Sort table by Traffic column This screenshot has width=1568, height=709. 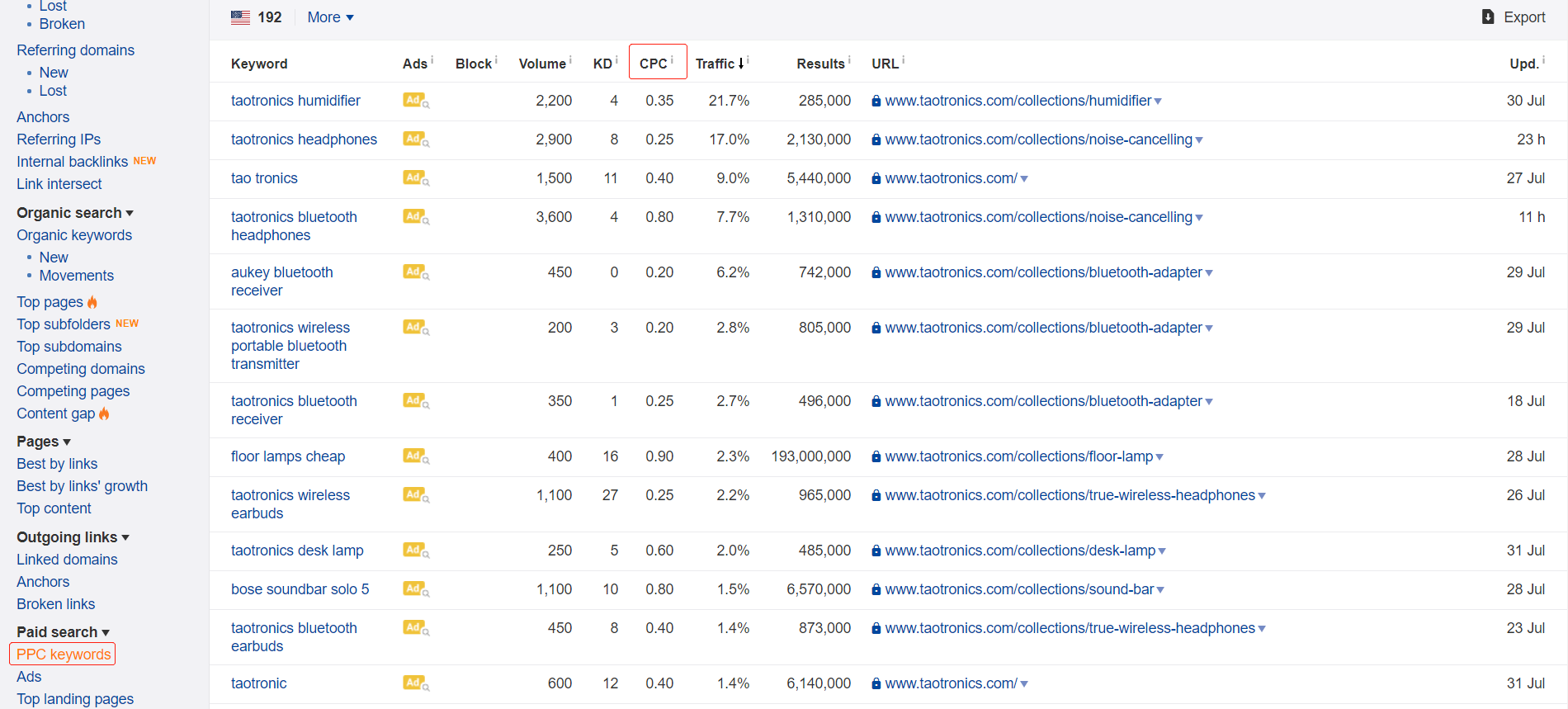720,64
